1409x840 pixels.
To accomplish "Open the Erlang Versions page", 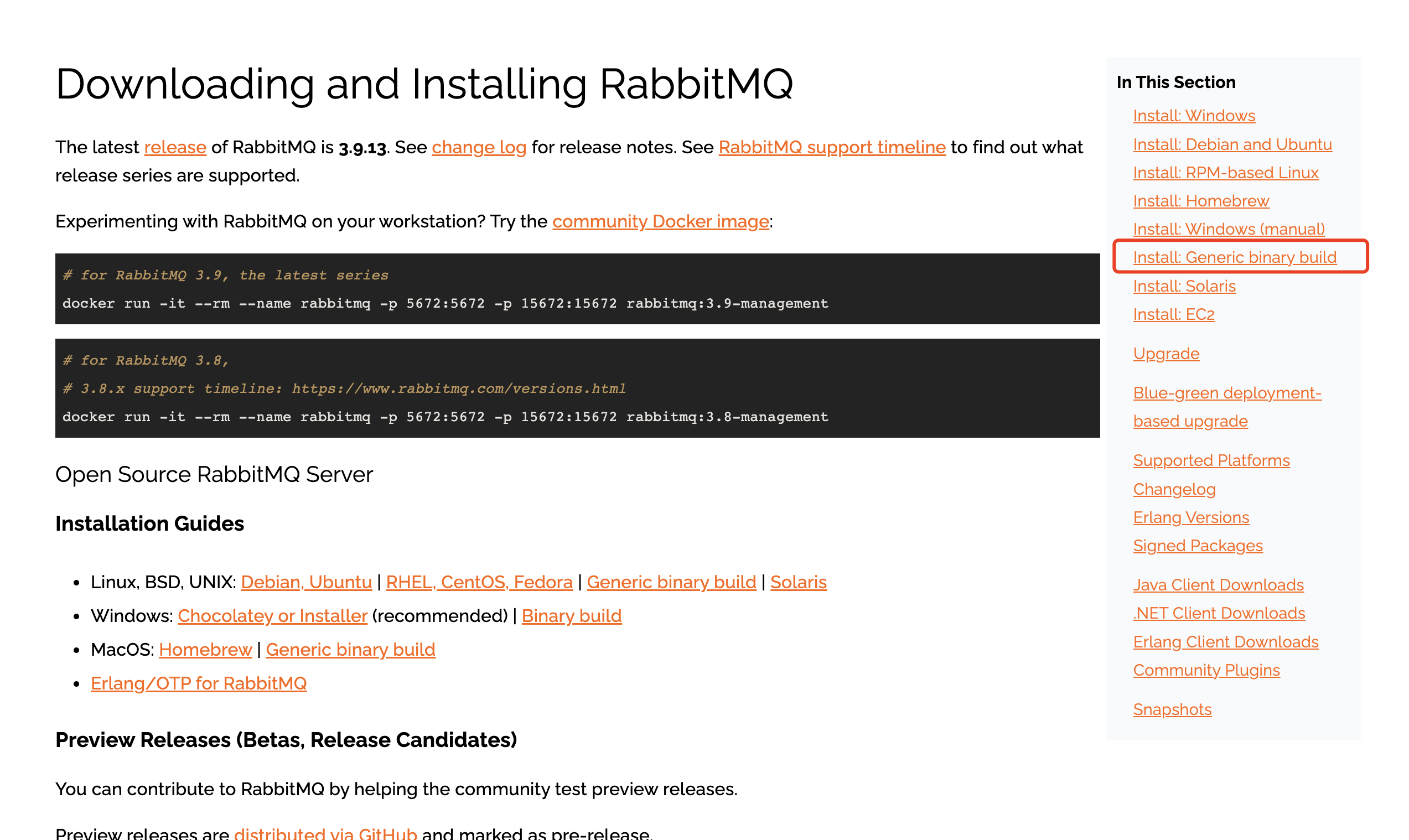I will point(1192,517).
